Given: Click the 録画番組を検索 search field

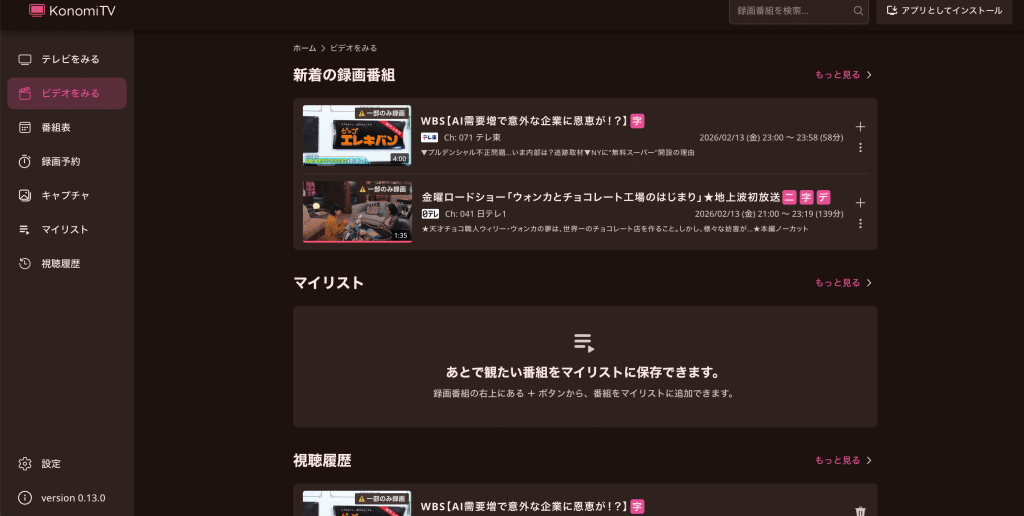Looking at the screenshot, I should pyautogui.click(x=790, y=11).
